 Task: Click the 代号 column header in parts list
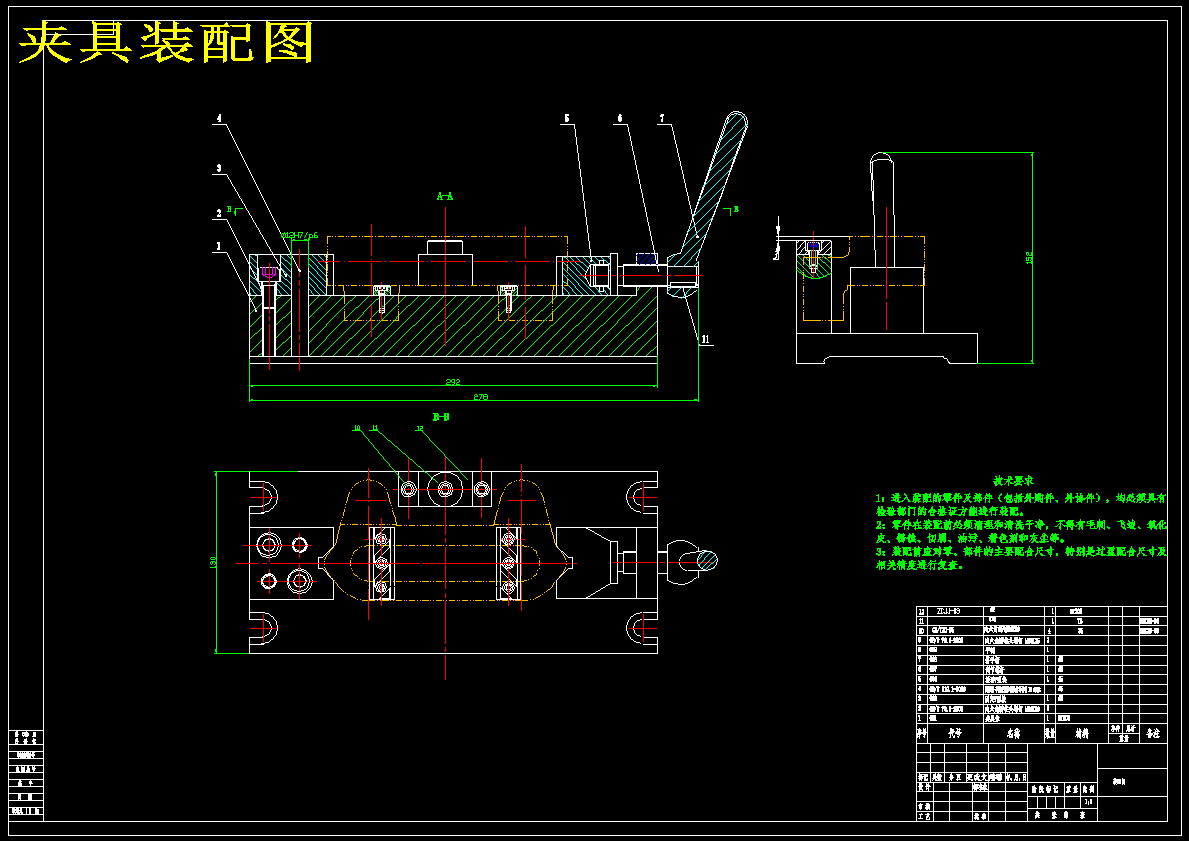955,734
